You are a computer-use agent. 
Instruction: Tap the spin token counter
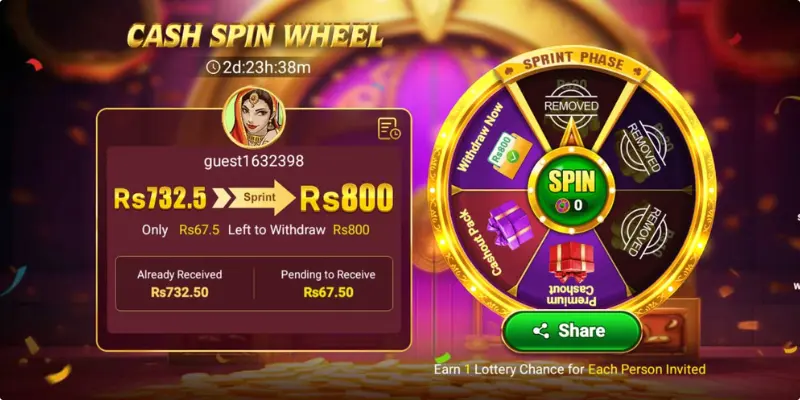pos(571,205)
